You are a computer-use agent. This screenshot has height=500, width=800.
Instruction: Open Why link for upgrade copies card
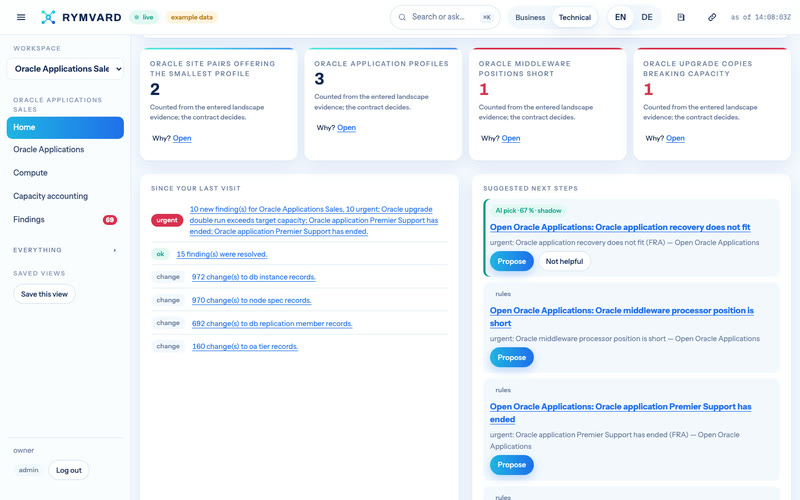click(675, 138)
